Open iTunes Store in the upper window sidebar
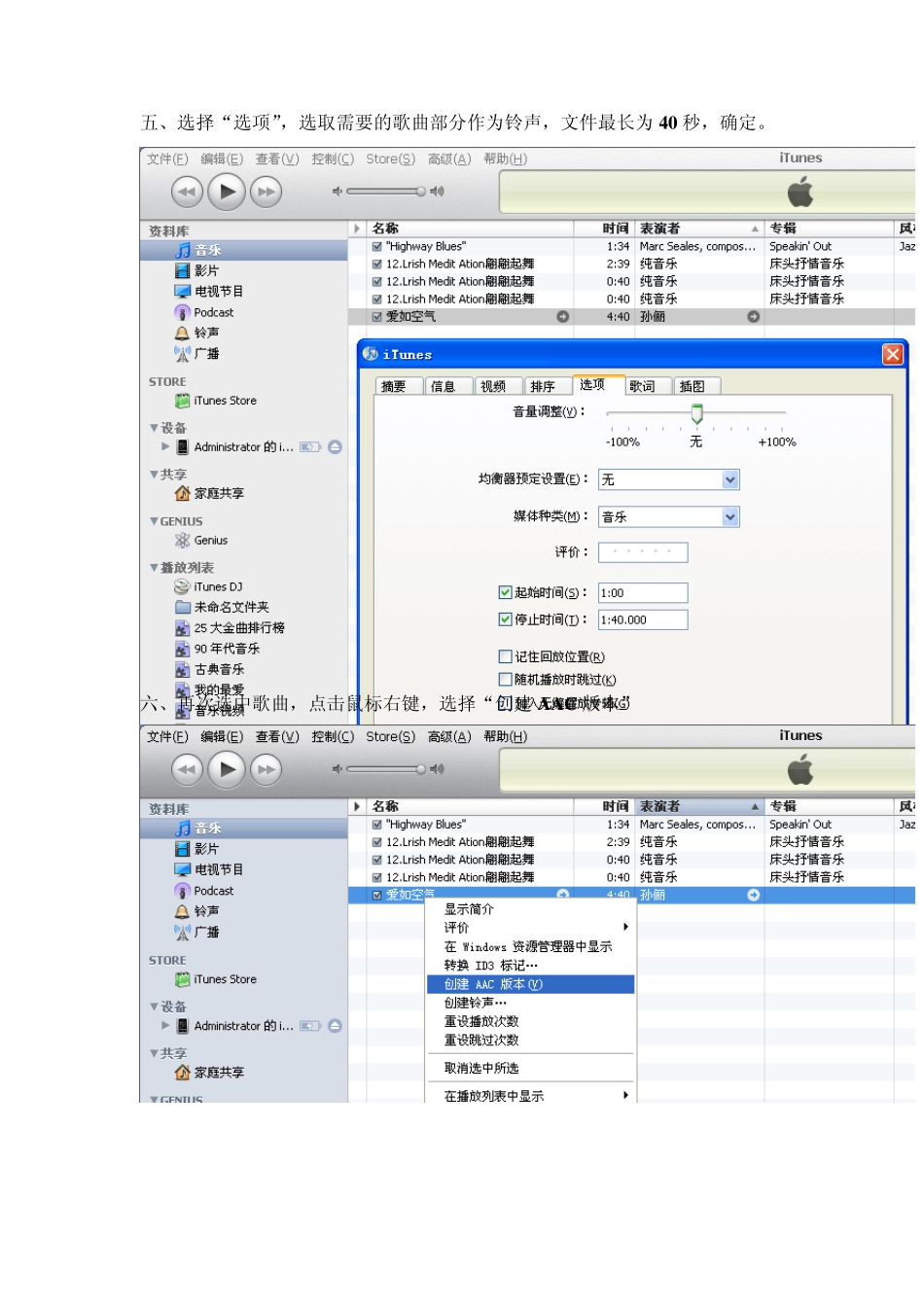 pyautogui.click(x=216, y=401)
